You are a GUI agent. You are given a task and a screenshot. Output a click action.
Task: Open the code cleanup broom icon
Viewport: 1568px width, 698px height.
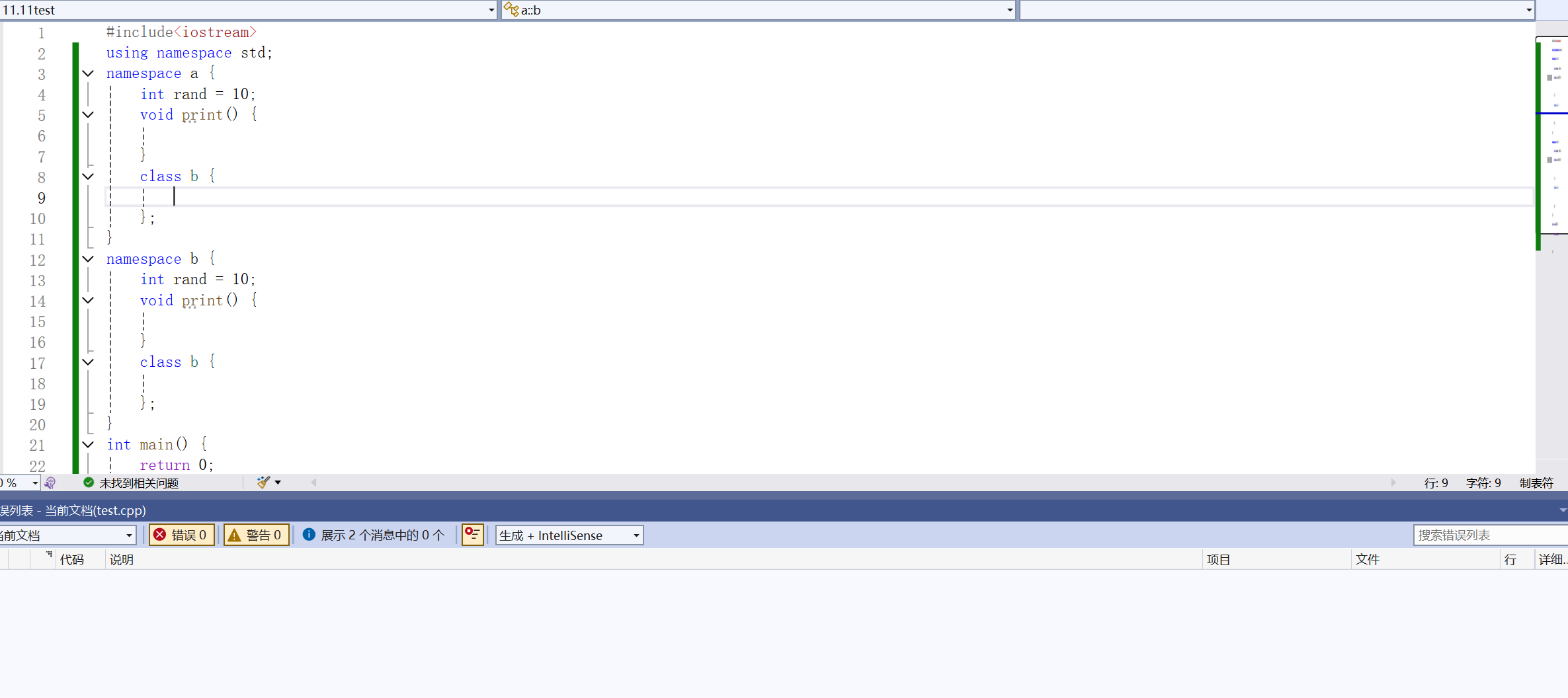(x=263, y=483)
